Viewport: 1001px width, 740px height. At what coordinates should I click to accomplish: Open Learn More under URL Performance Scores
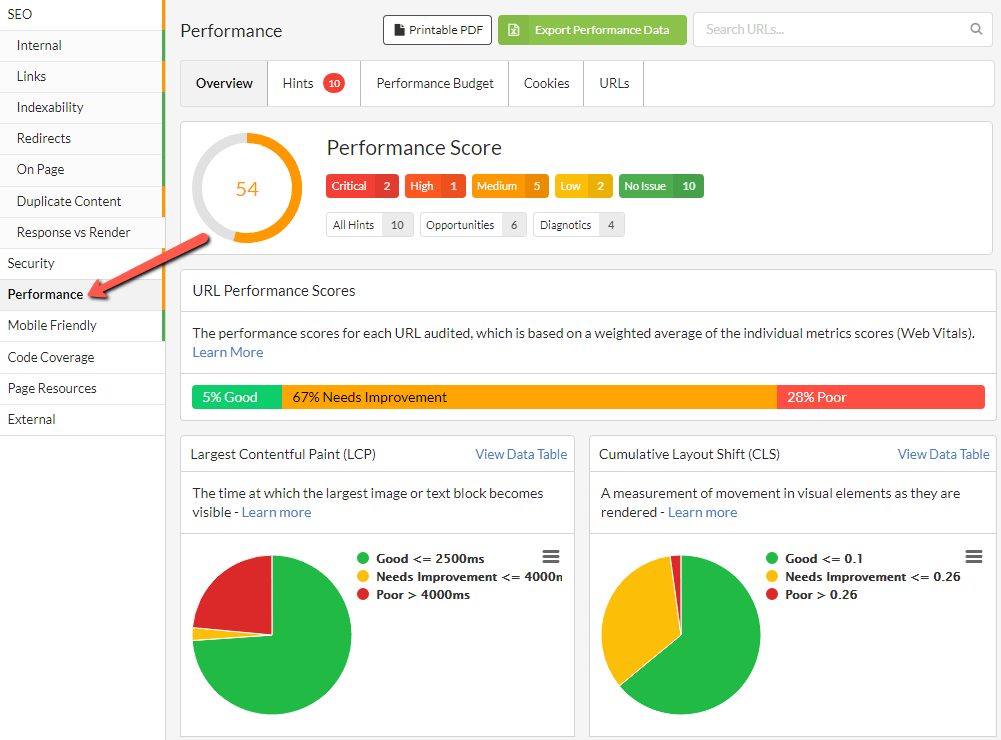click(x=228, y=352)
